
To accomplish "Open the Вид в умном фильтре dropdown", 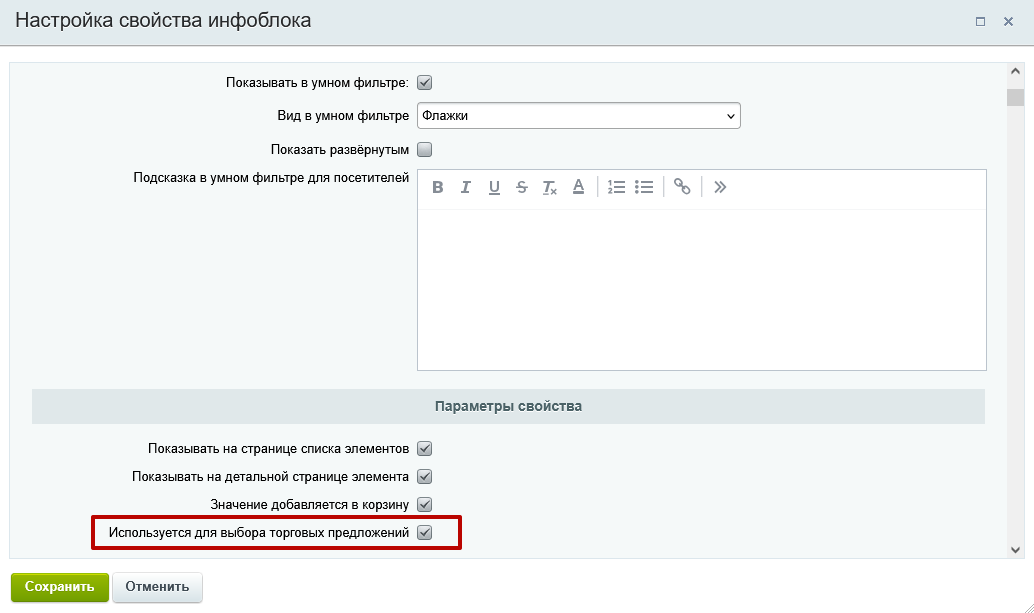I will (579, 115).
